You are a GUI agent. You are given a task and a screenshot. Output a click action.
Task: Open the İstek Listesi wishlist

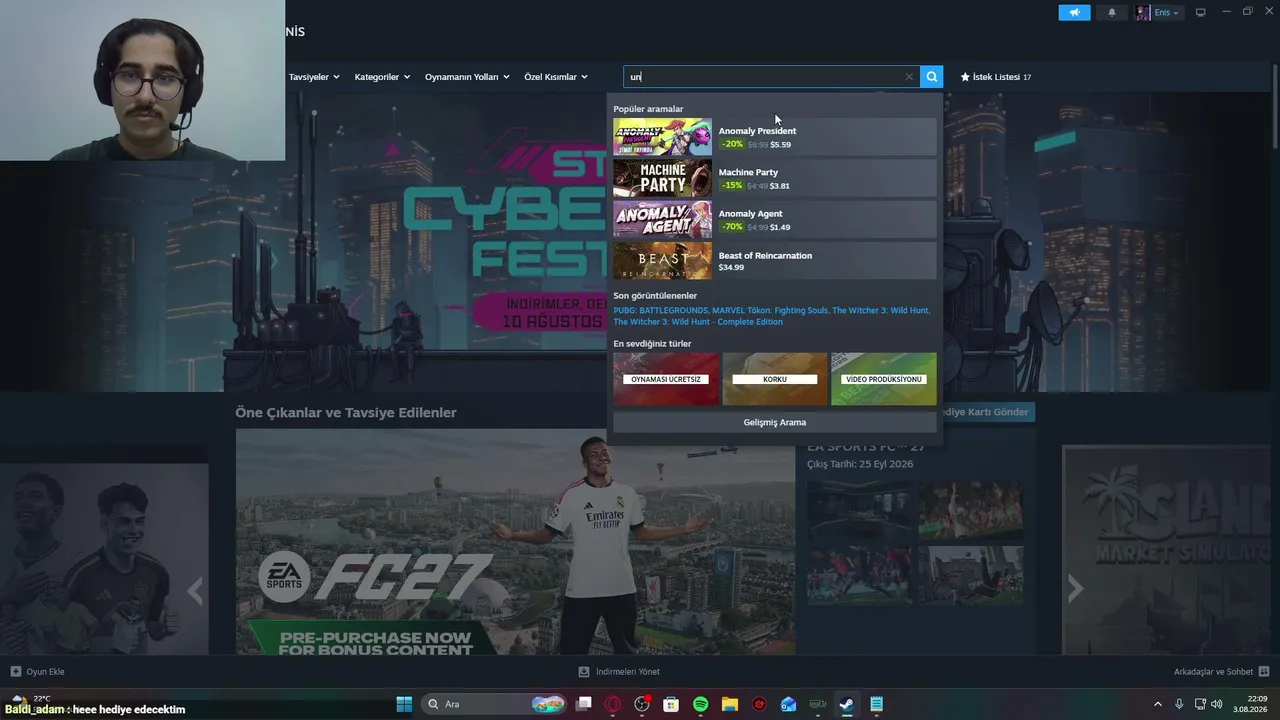996,77
